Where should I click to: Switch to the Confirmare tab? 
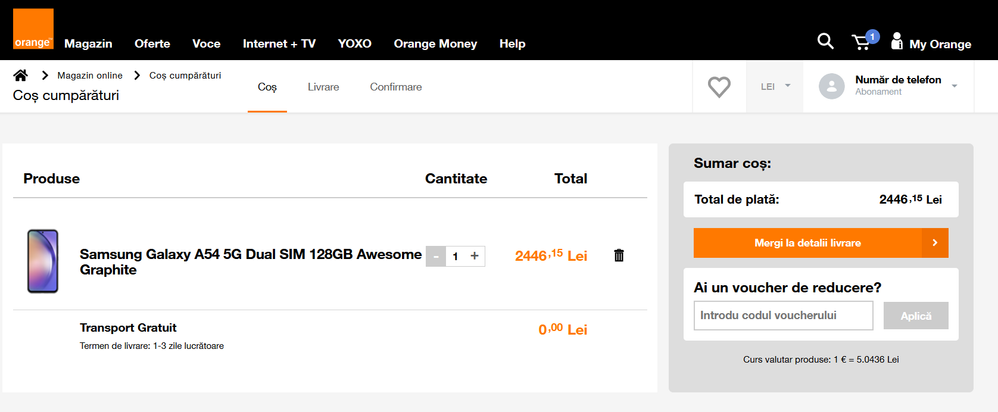[x=396, y=87]
